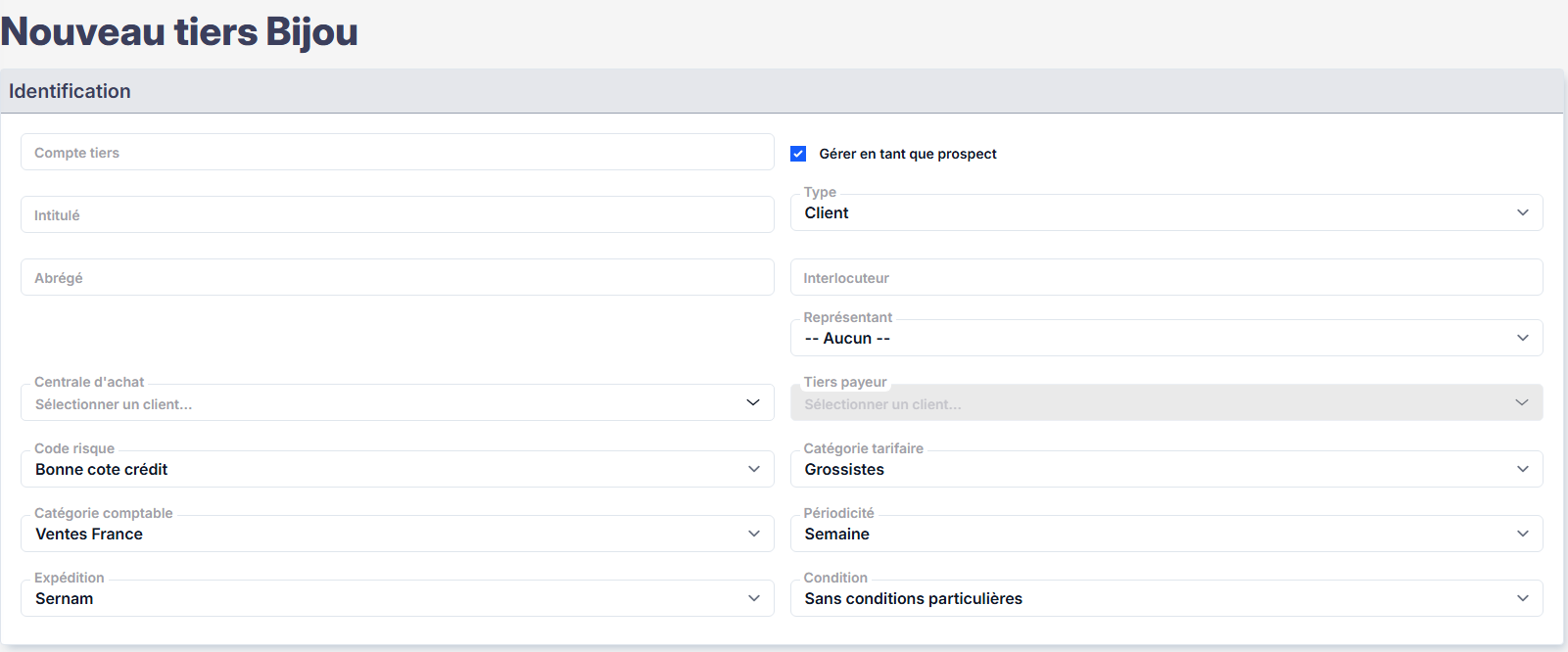
Task: Click the 'Nouveau tiers Bijou' page title
Action: (x=179, y=31)
